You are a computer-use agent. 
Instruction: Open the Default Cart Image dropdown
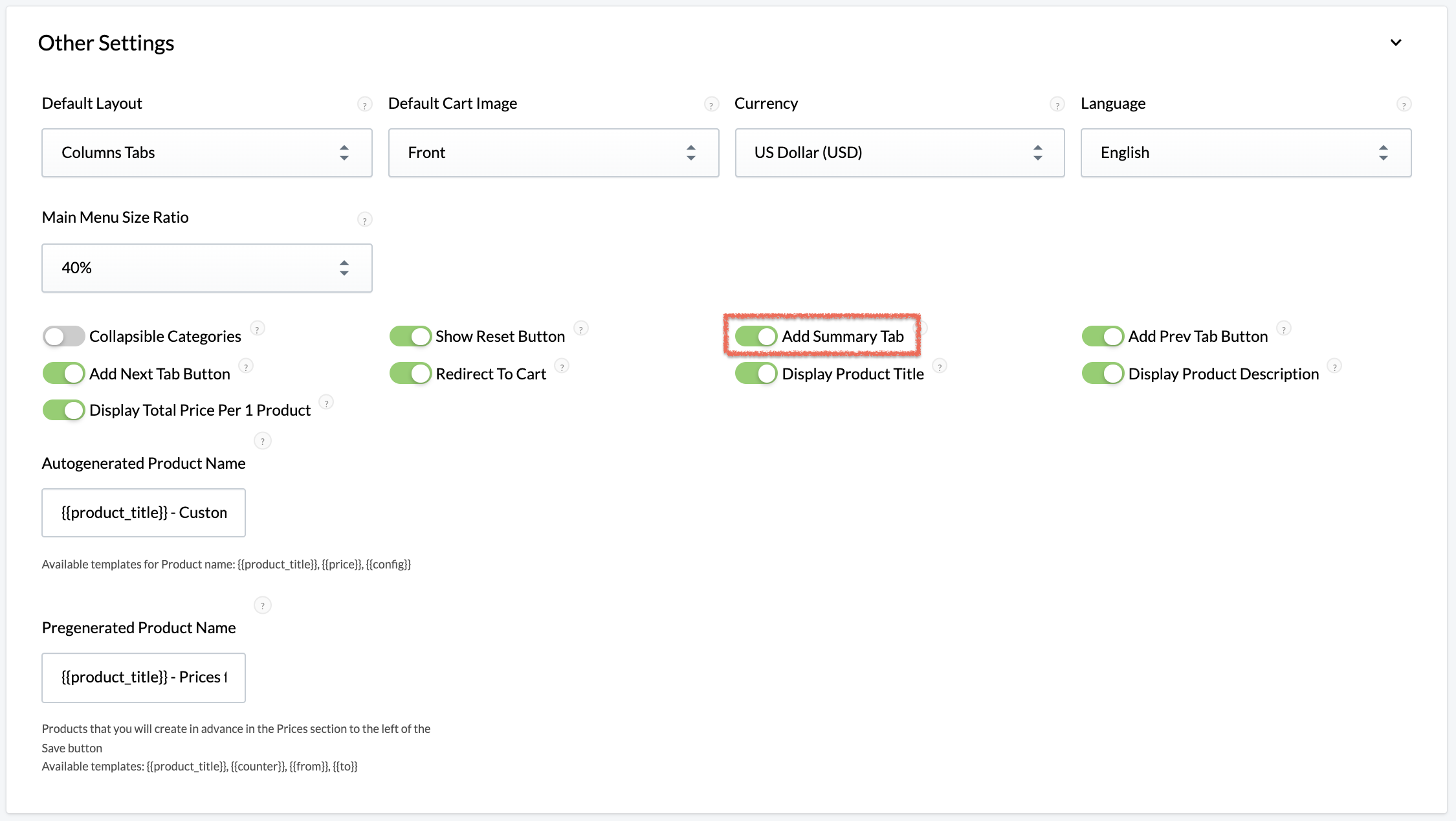[553, 153]
